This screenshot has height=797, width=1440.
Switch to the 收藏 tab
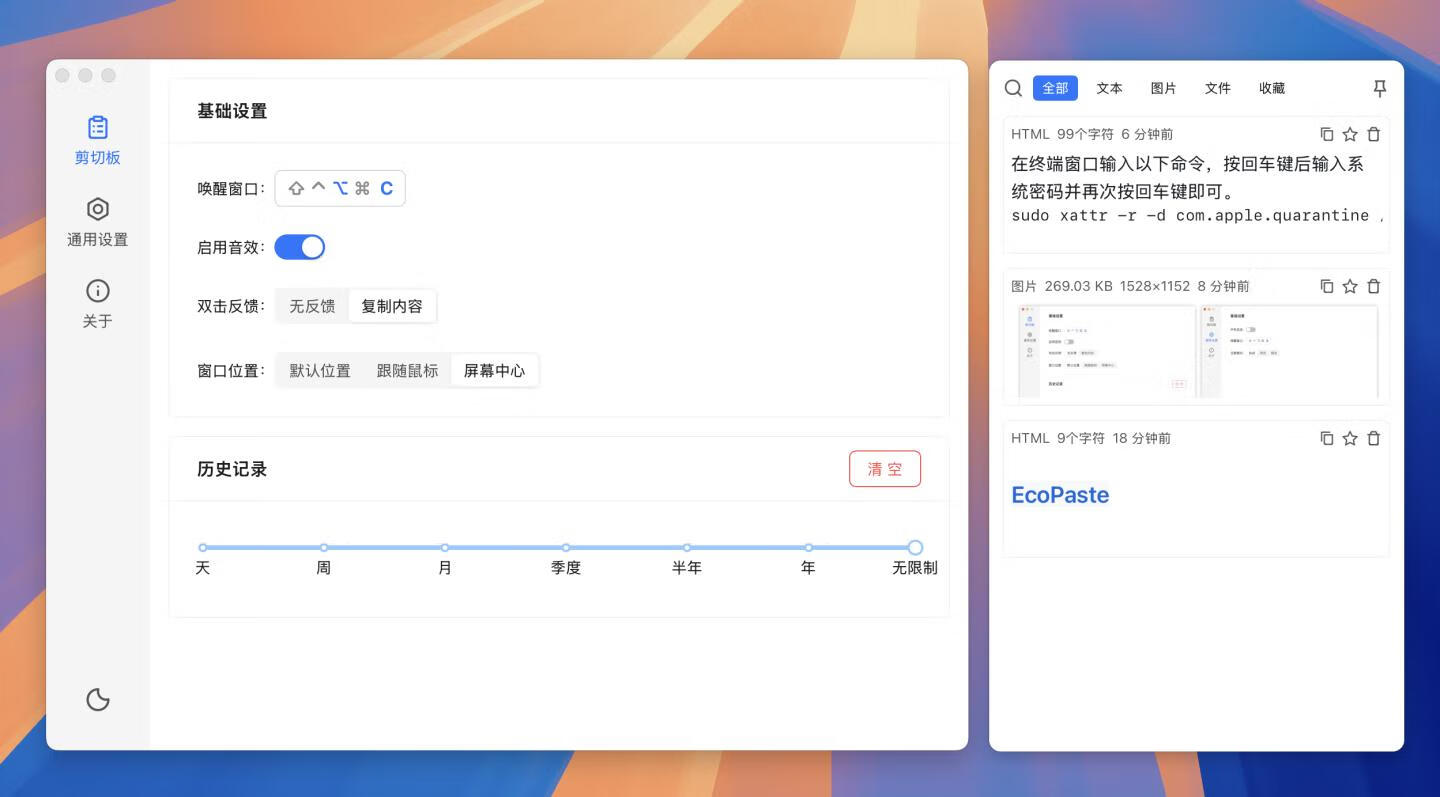(1271, 88)
